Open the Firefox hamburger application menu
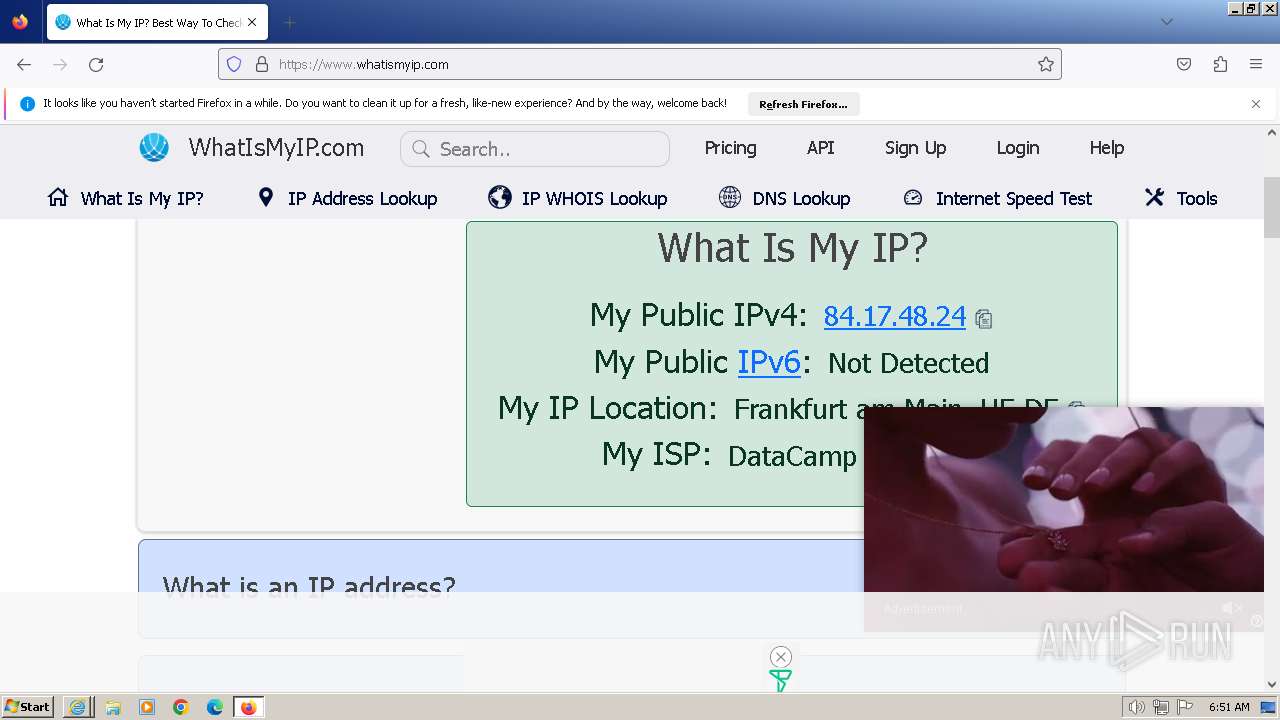 pos(1256,64)
